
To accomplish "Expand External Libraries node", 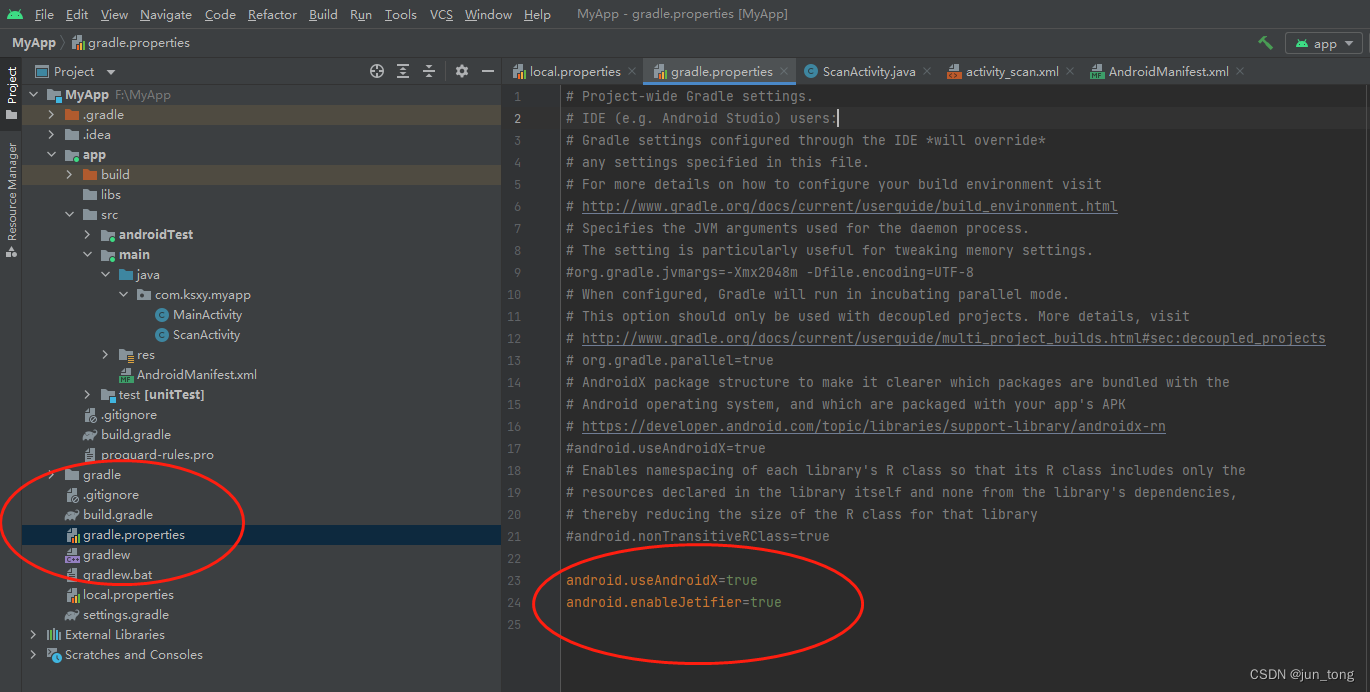I will point(33,635).
